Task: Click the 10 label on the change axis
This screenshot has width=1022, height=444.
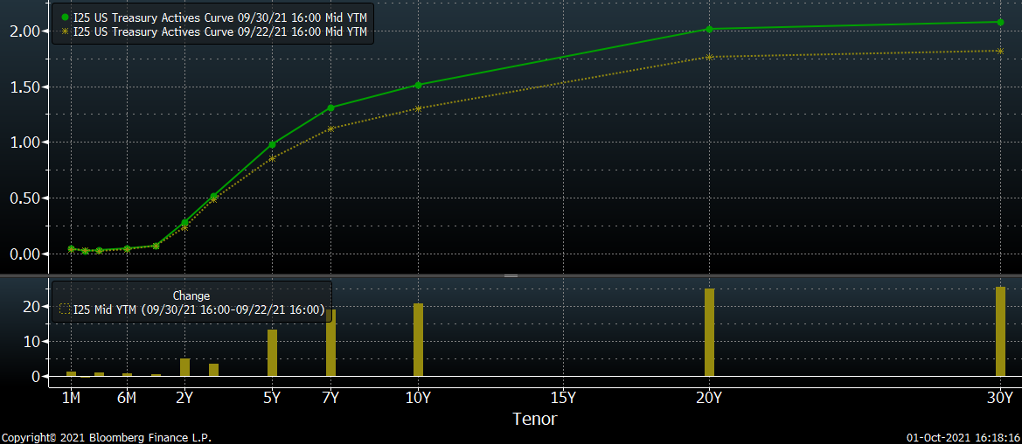Action: click(x=34, y=342)
